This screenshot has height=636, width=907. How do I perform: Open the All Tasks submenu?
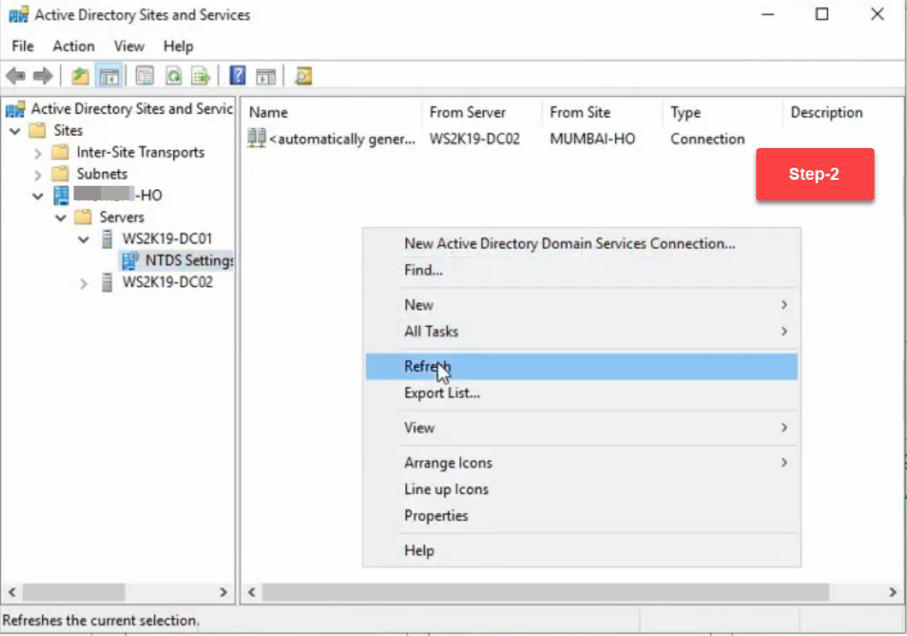581,331
